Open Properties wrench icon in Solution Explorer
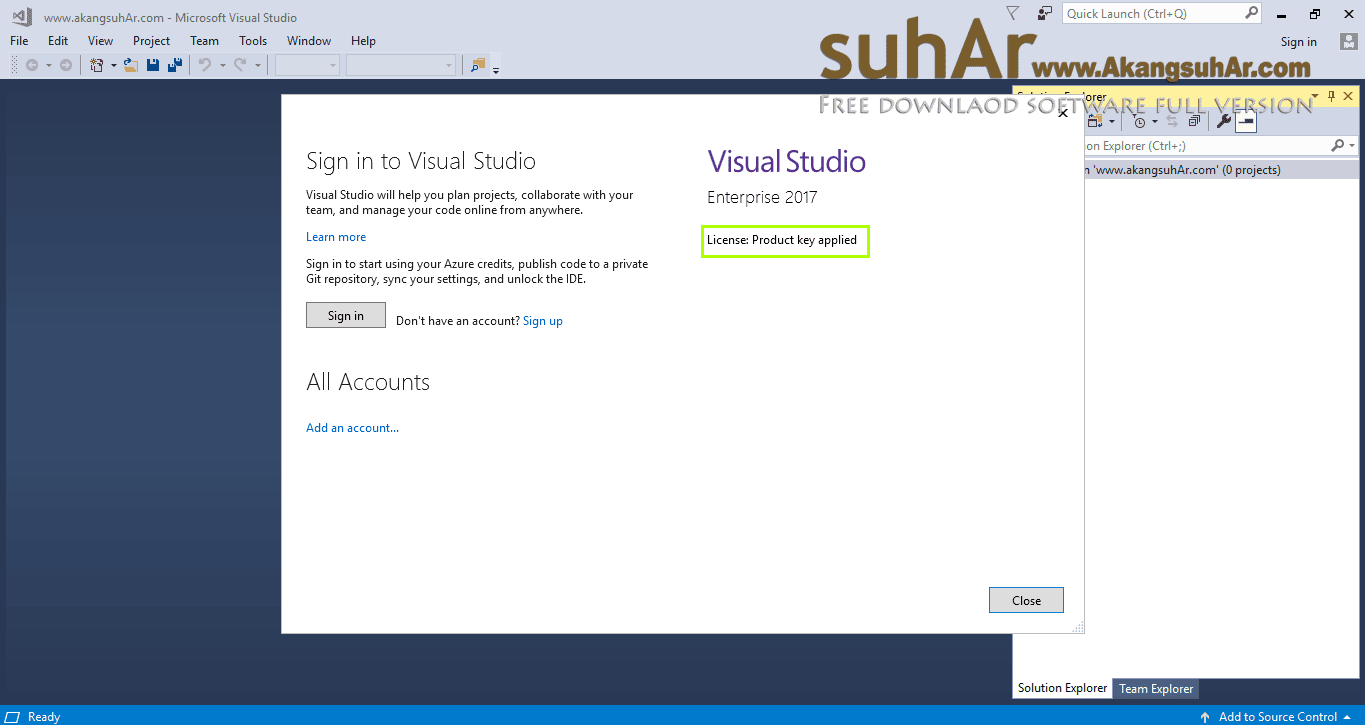 point(1223,121)
